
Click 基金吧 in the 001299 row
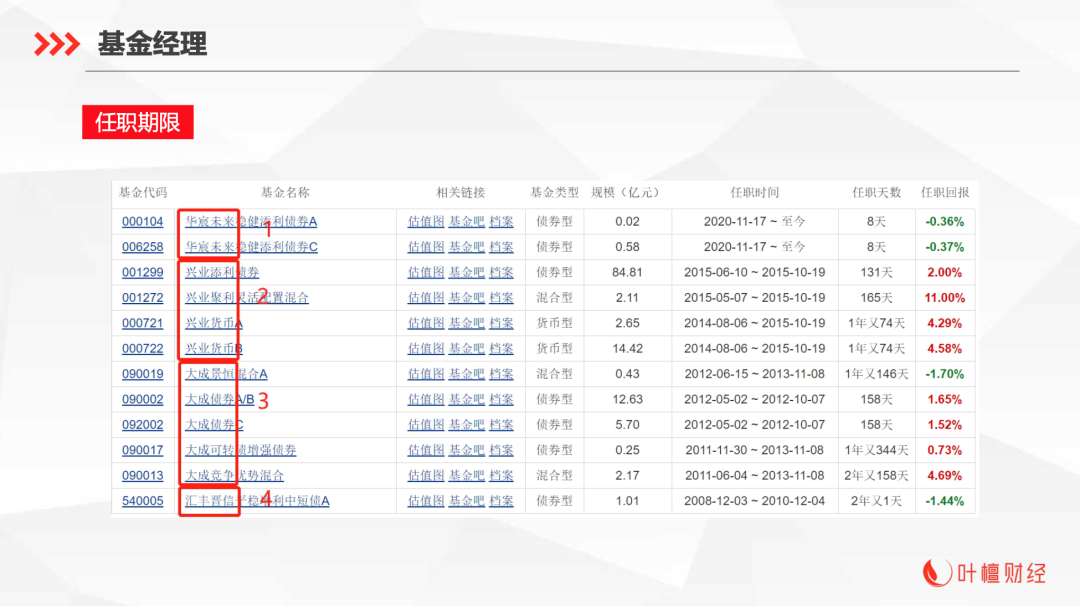click(466, 273)
